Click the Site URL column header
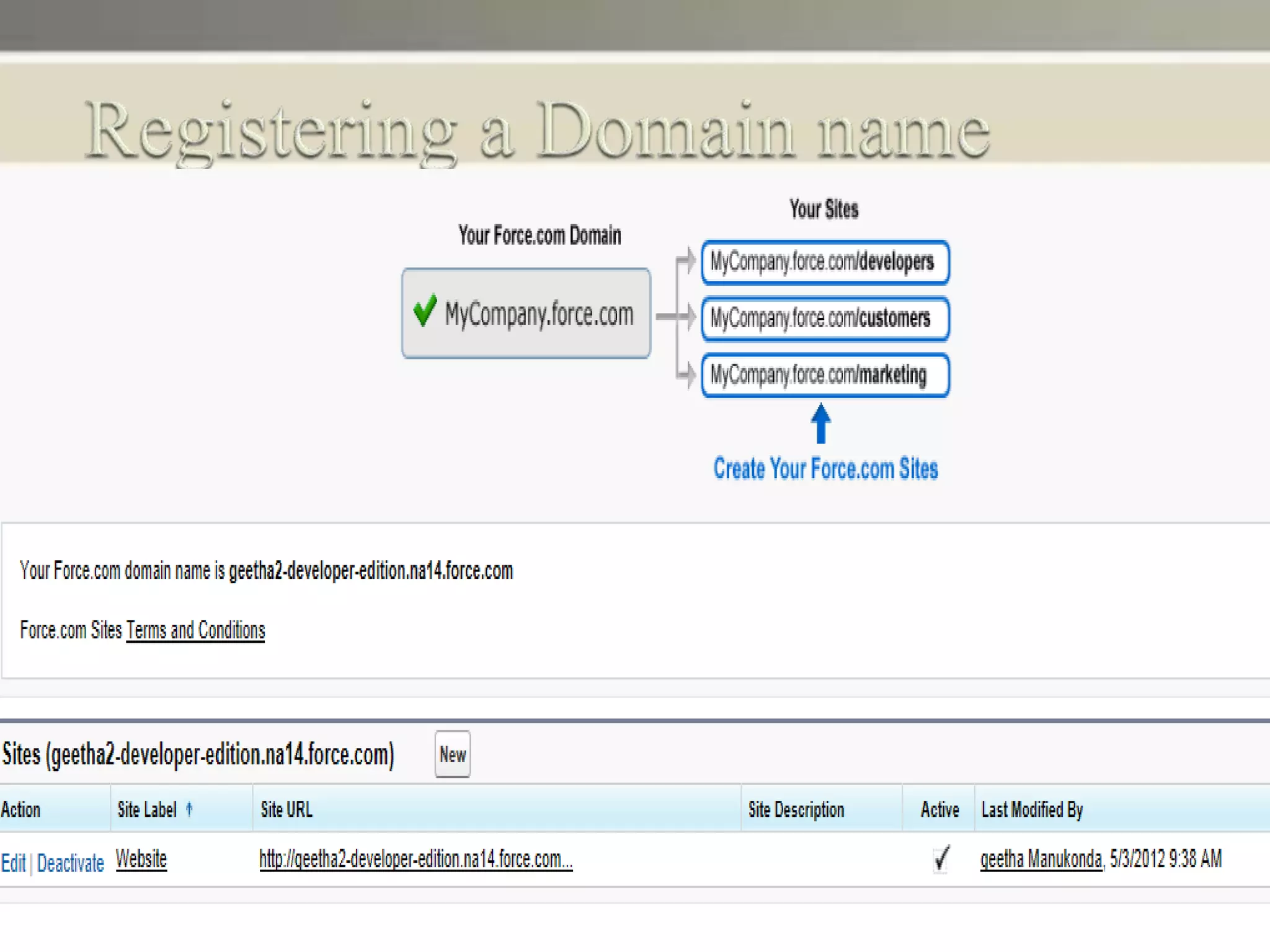The image size is (1270, 952). point(286,809)
